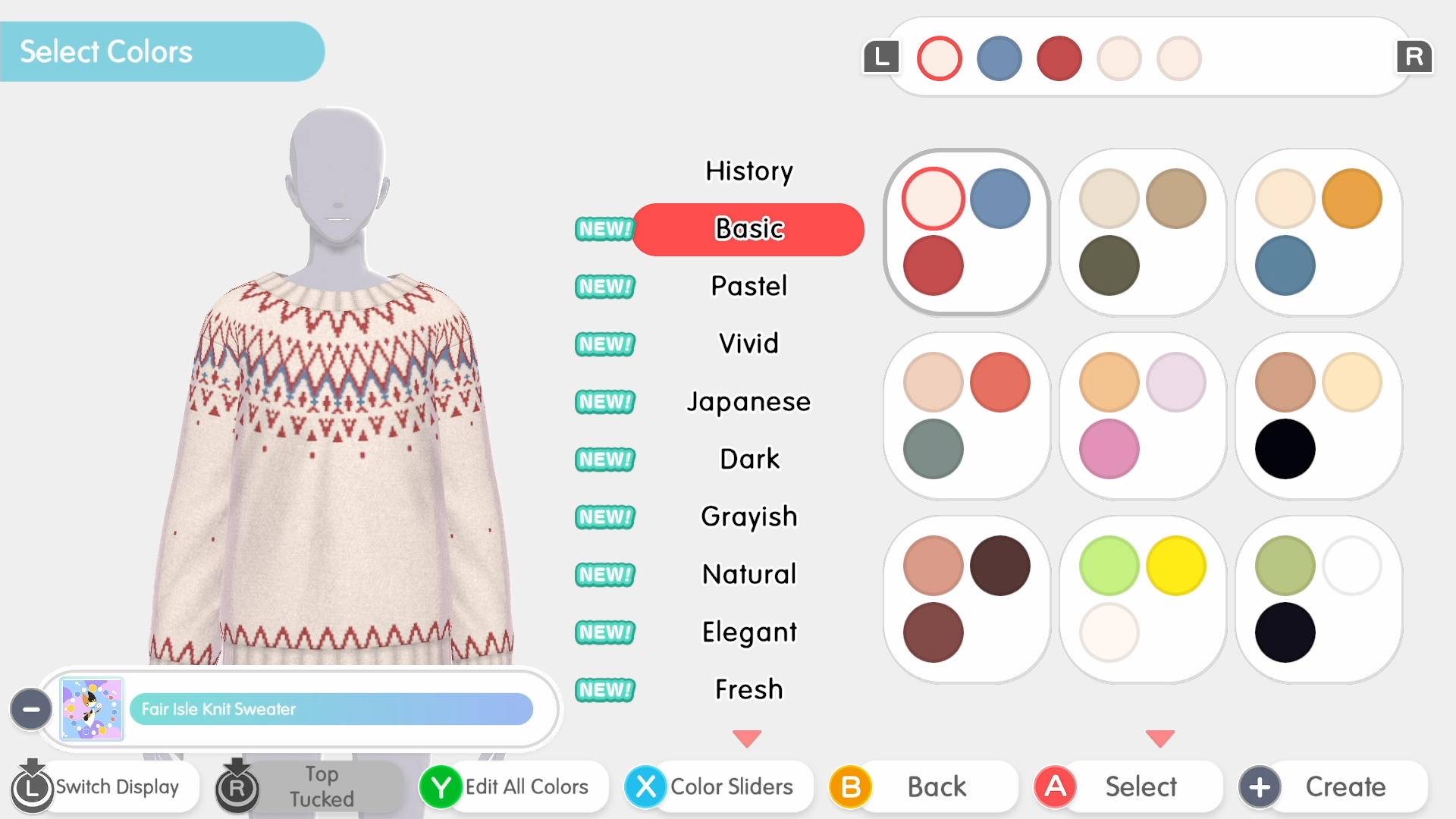Click the Fair Isle Knit Sweater thumbnail
Image resolution: width=1456 pixels, height=819 pixels.
tap(90, 708)
